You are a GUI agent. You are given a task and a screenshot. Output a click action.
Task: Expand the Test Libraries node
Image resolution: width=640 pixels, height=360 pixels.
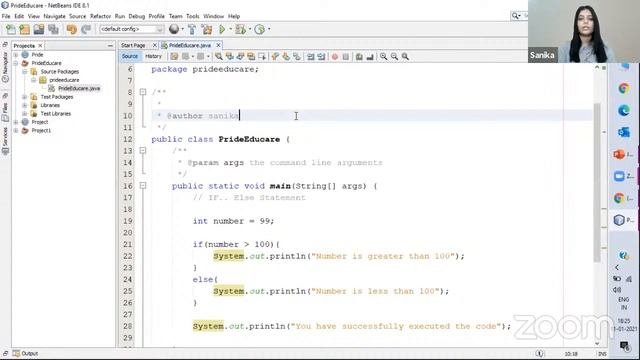click(x=24, y=113)
